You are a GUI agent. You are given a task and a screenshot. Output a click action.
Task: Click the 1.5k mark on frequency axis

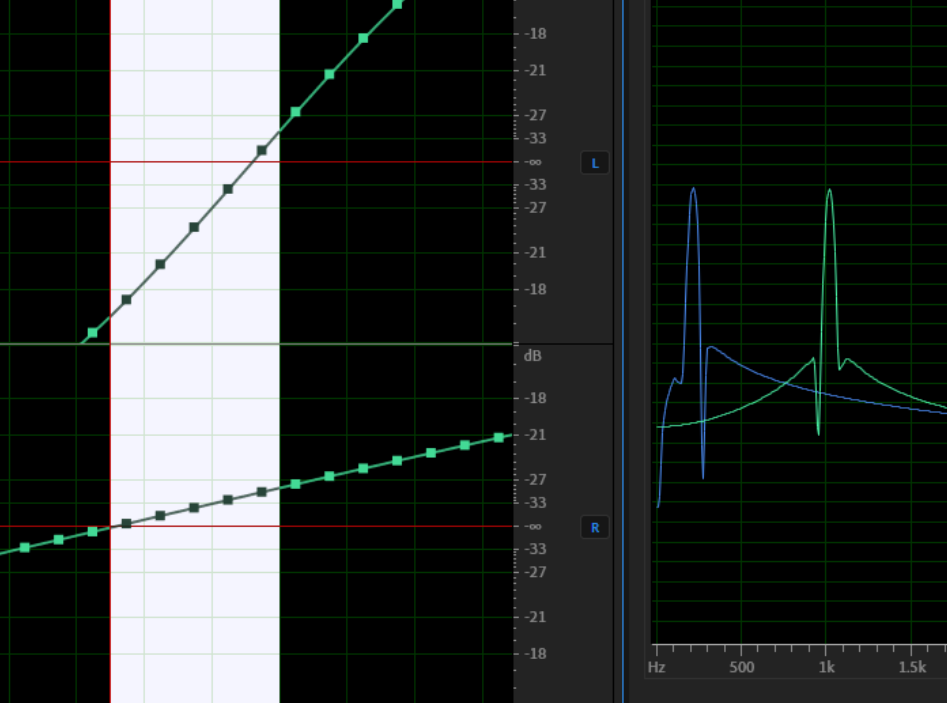pyautogui.click(x=911, y=667)
